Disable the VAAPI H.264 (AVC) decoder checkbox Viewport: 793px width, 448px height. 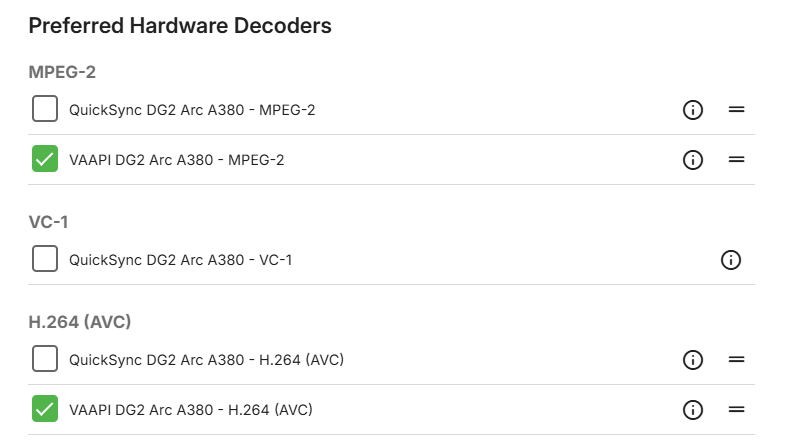[45, 409]
